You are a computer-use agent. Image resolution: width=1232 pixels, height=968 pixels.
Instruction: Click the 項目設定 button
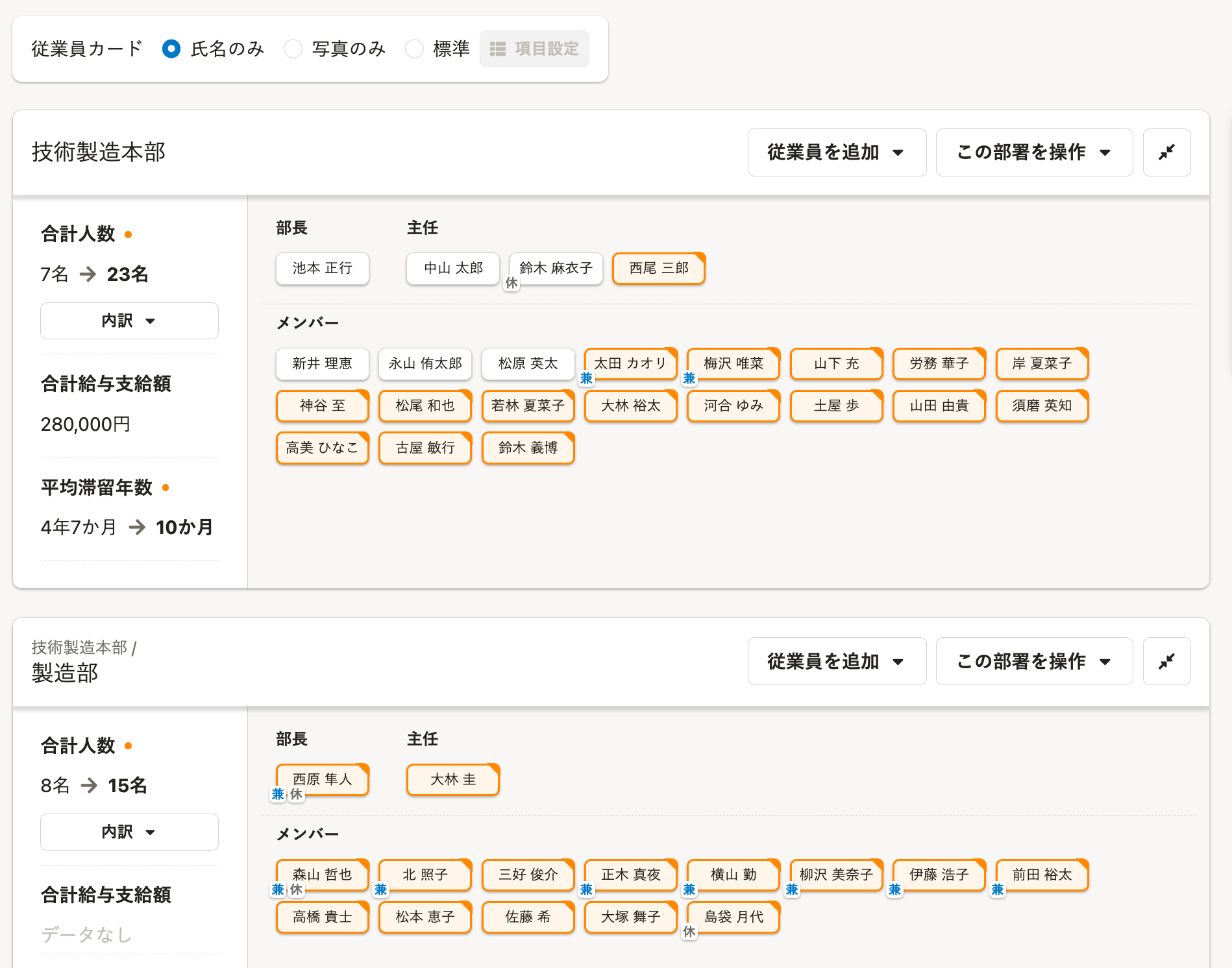(x=534, y=49)
